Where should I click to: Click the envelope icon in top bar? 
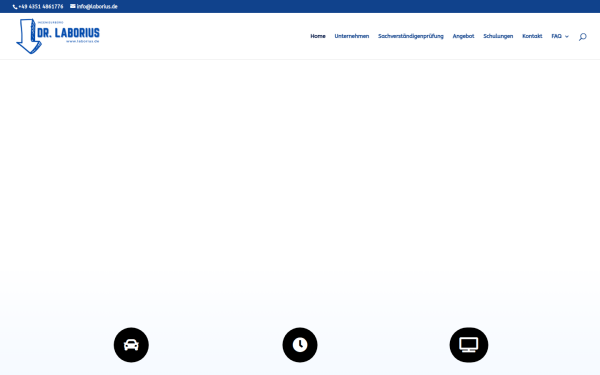[73, 6]
